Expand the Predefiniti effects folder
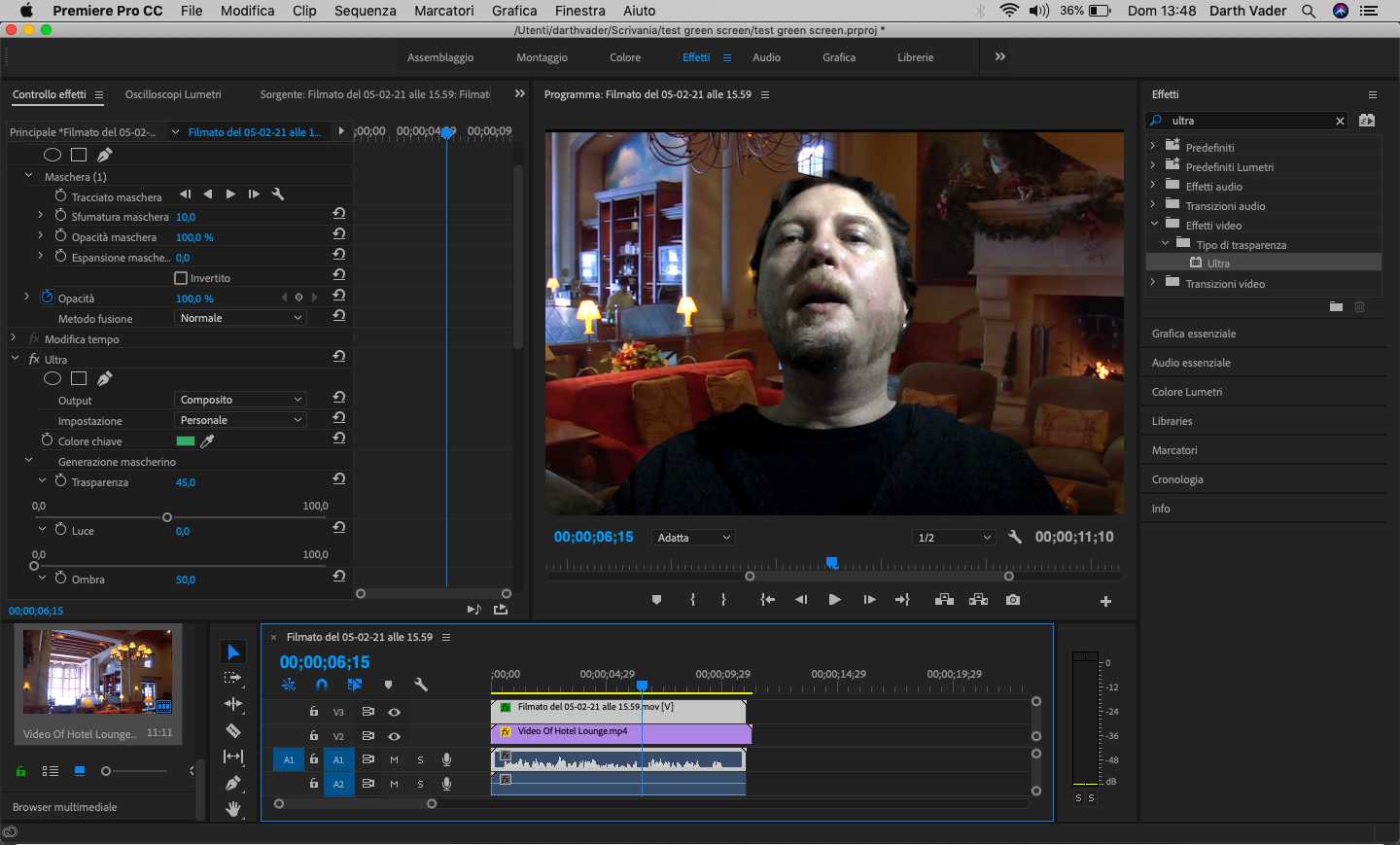This screenshot has width=1400, height=845. click(x=1153, y=147)
